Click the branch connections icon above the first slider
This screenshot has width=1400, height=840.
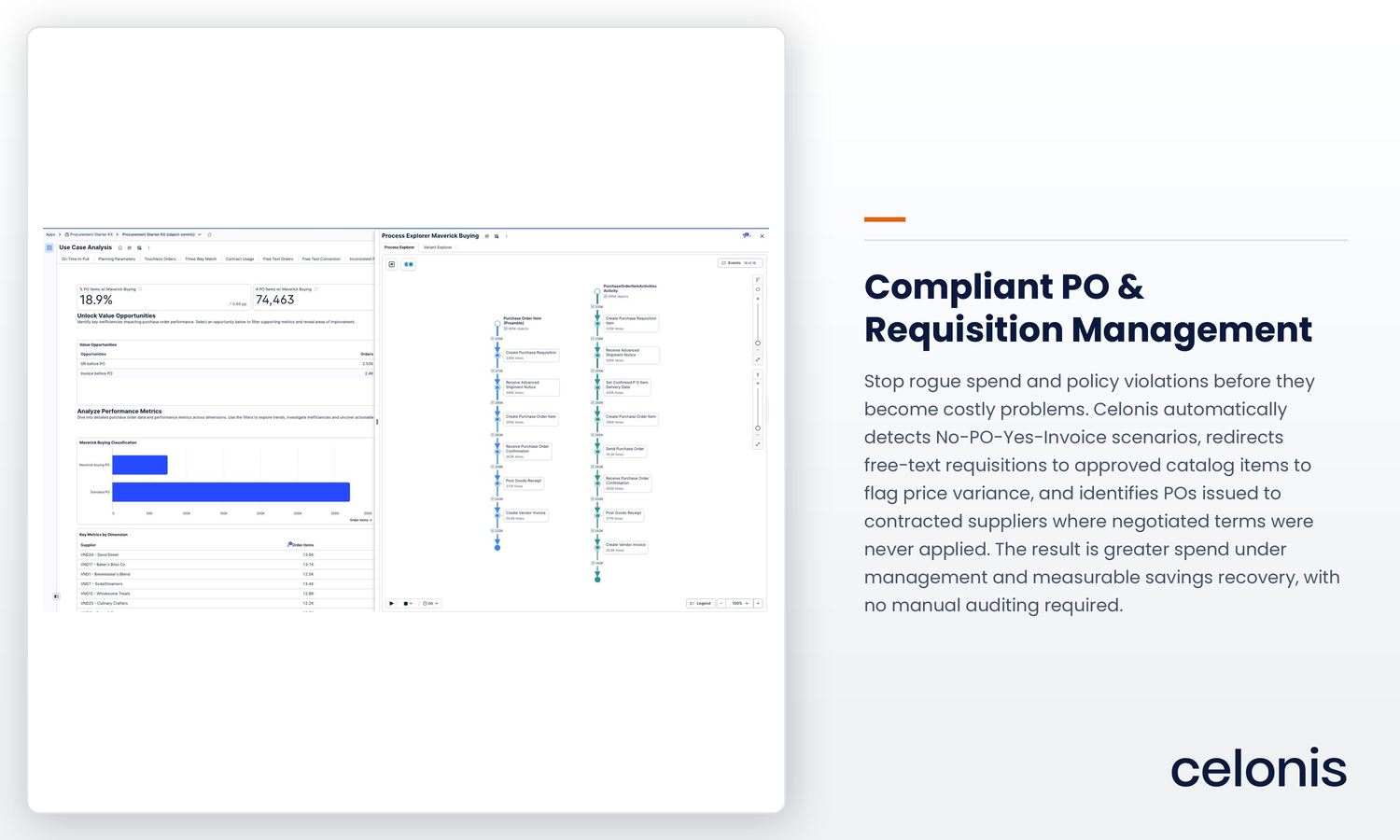758,279
